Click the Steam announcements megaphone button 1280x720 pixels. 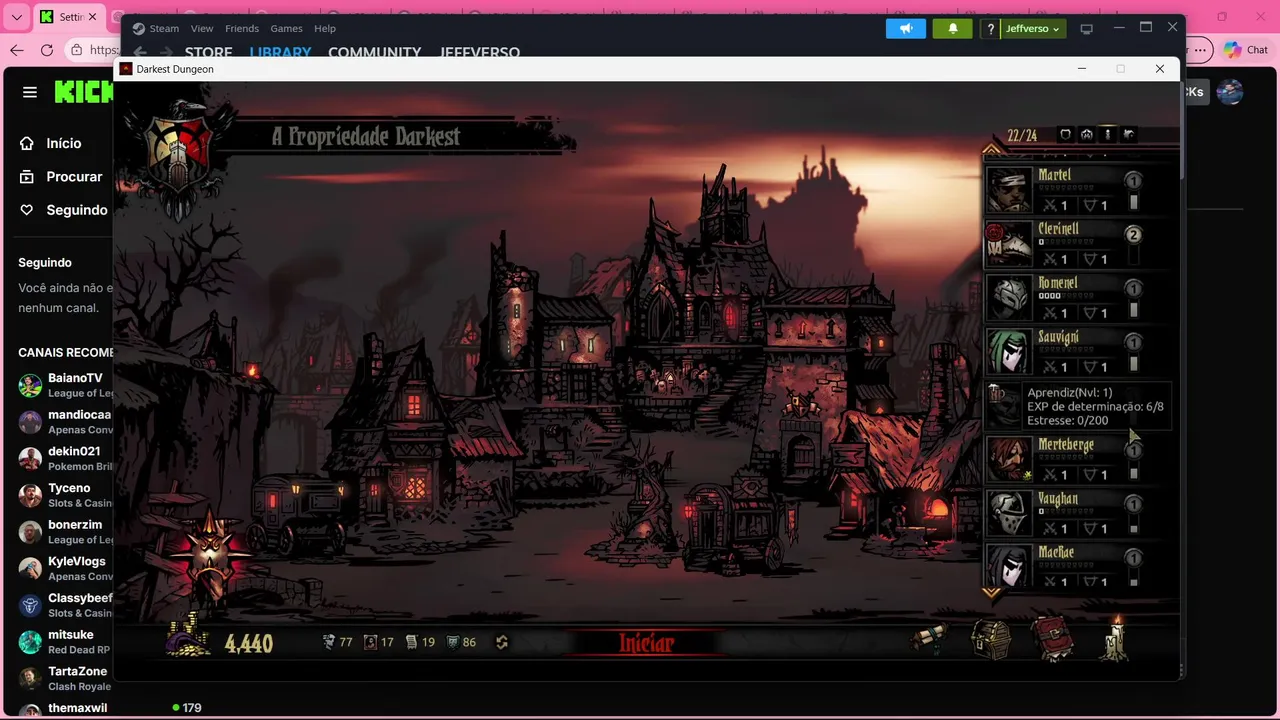click(x=906, y=28)
